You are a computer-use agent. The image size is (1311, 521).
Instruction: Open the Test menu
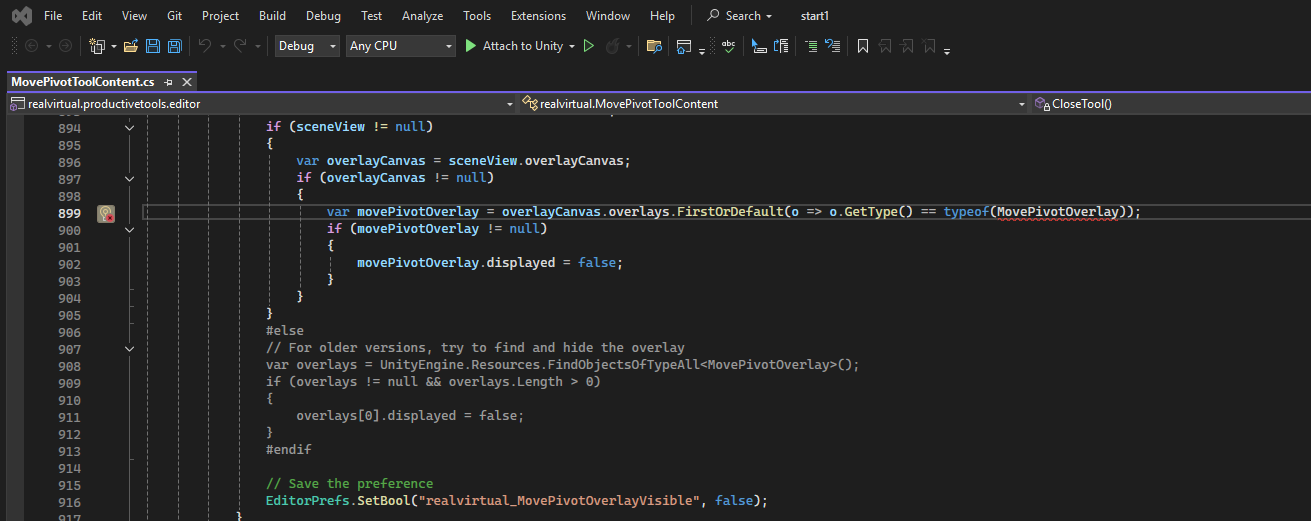pos(371,16)
